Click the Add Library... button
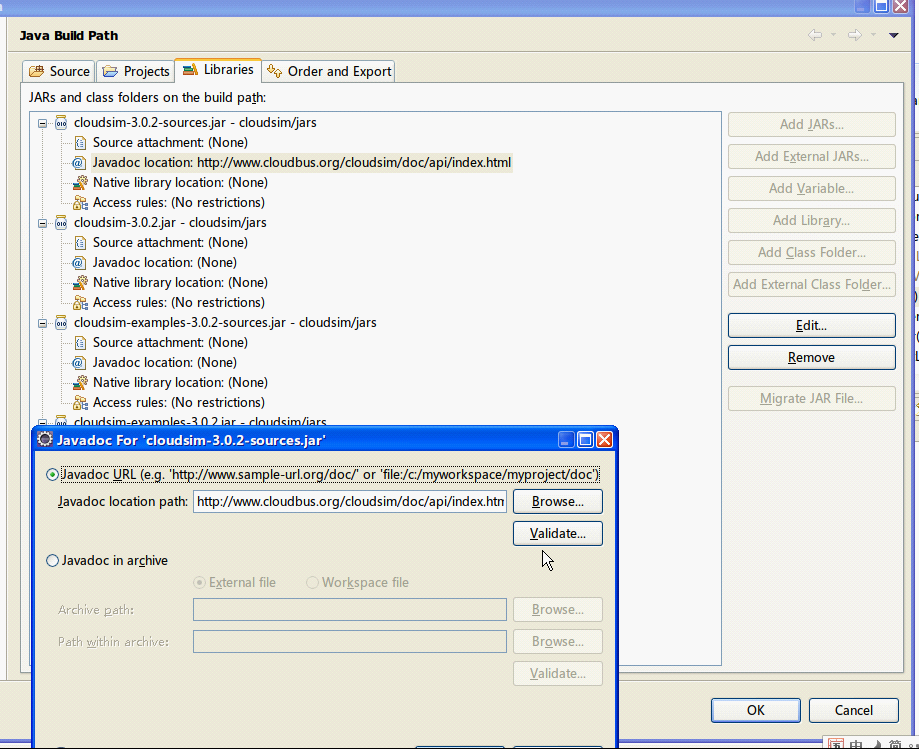This screenshot has height=749, width=919. pyautogui.click(x=812, y=220)
